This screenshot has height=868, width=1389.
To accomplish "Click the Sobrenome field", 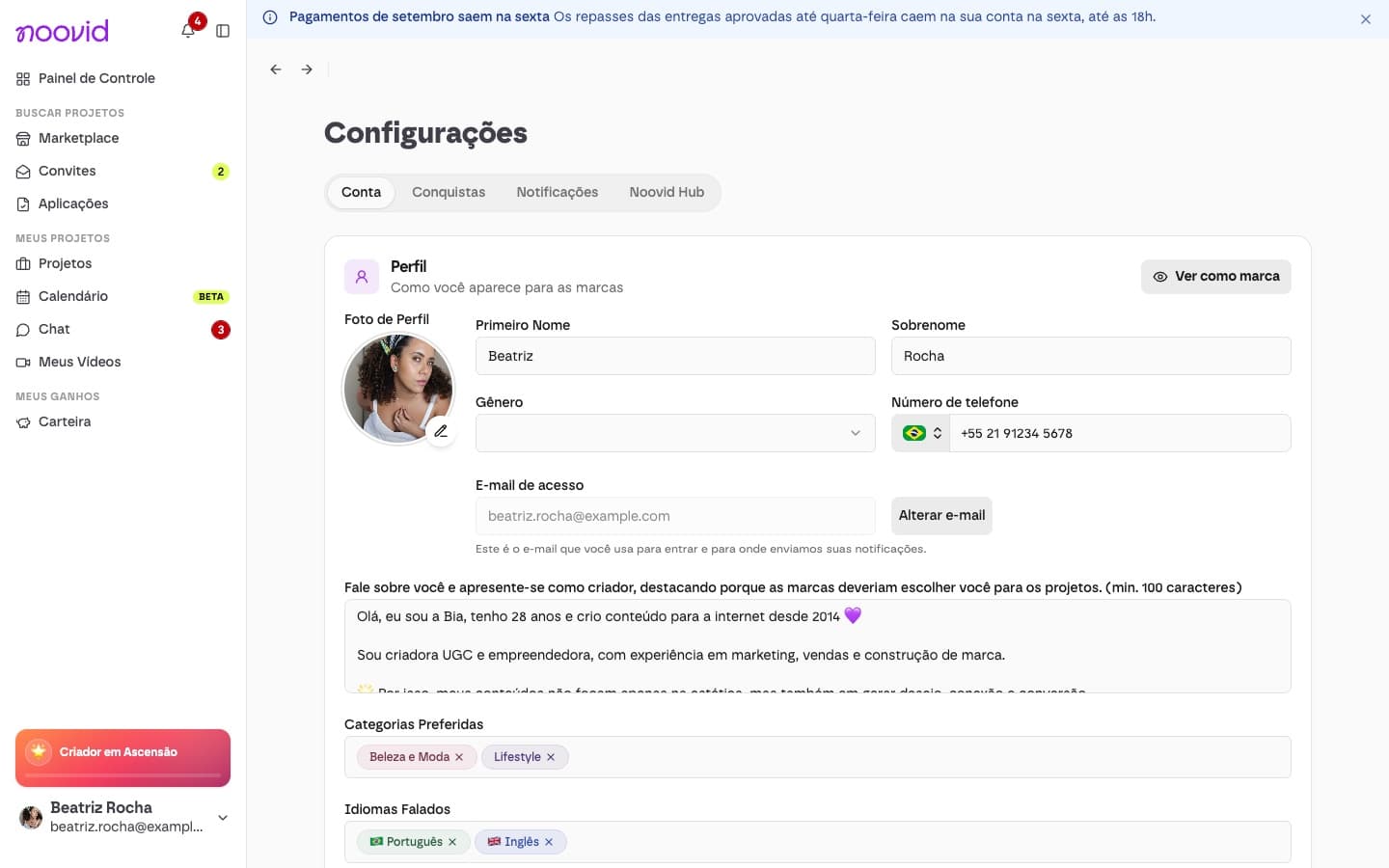I will pos(1091,356).
